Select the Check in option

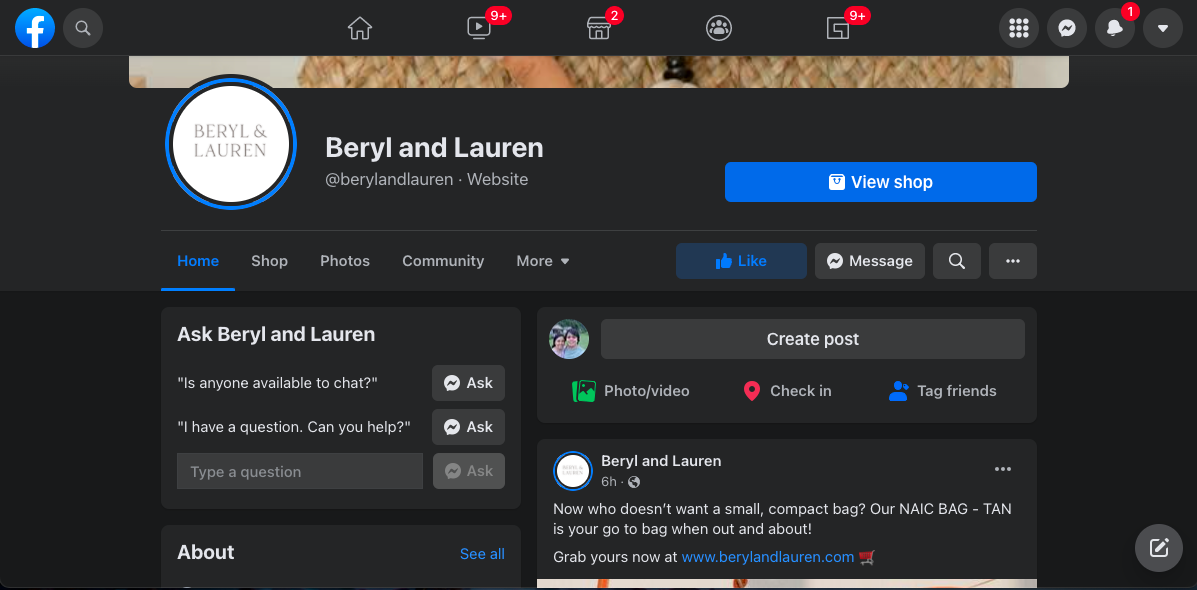click(x=787, y=392)
